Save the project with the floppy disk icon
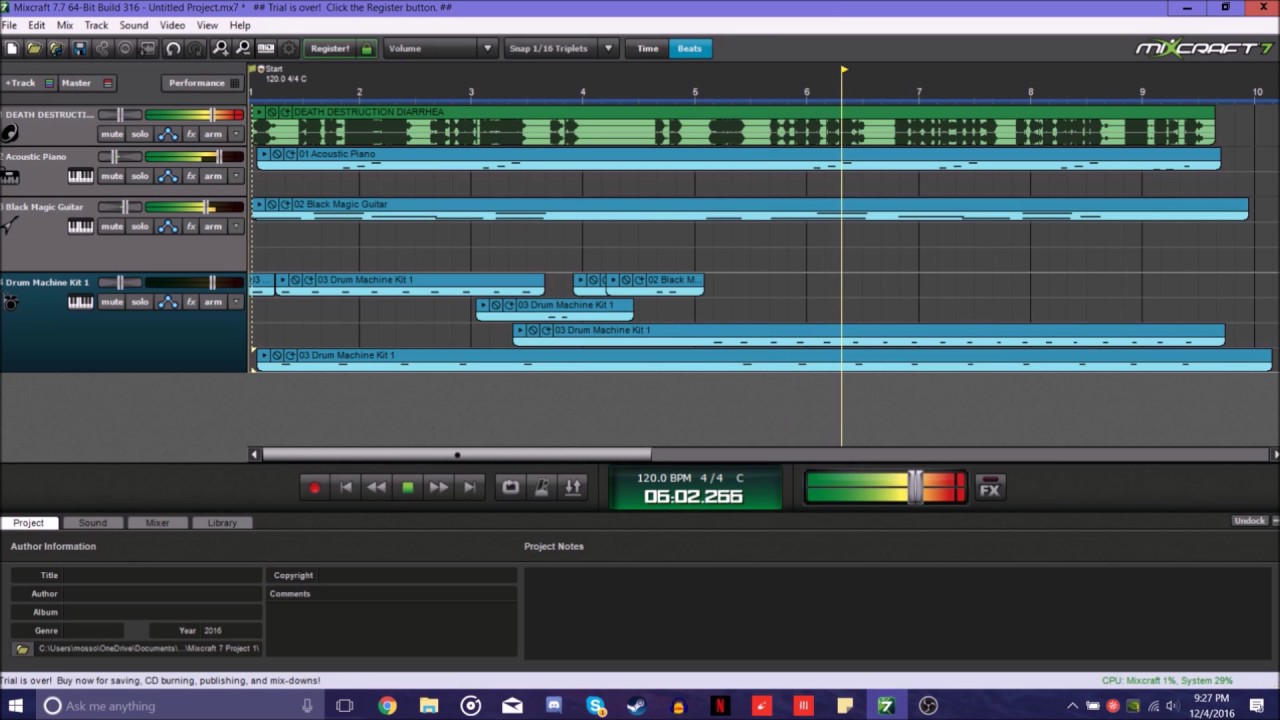Viewport: 1280px width, 720px height. point(79,48)
